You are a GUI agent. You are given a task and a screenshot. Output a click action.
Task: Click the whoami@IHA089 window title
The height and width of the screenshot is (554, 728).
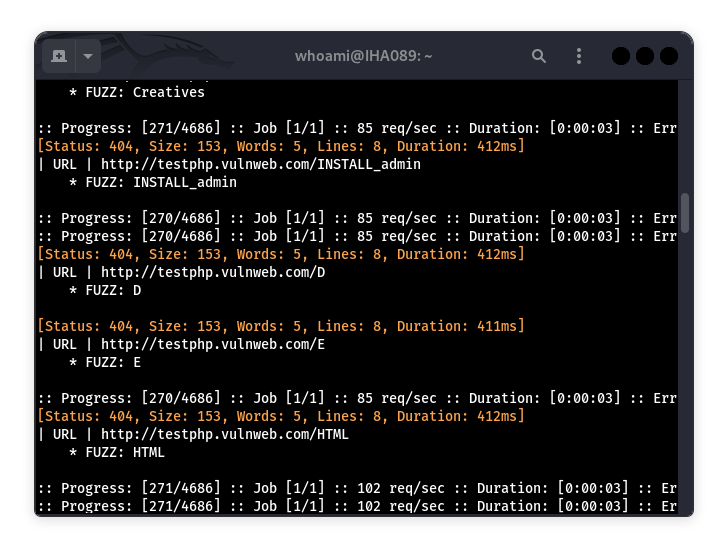(x=364, y=56)
